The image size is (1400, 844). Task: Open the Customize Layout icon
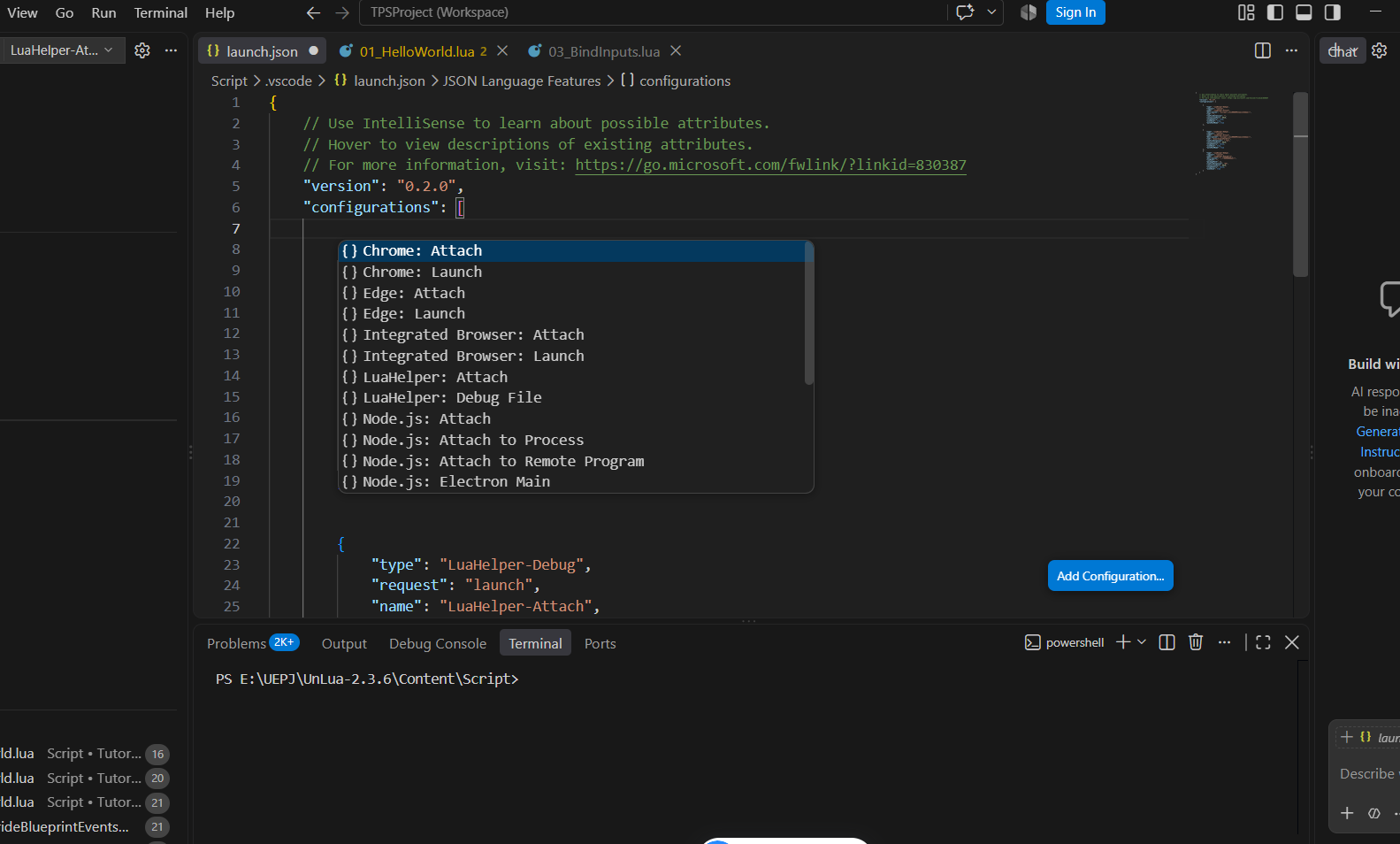[x=1246, y=12]
